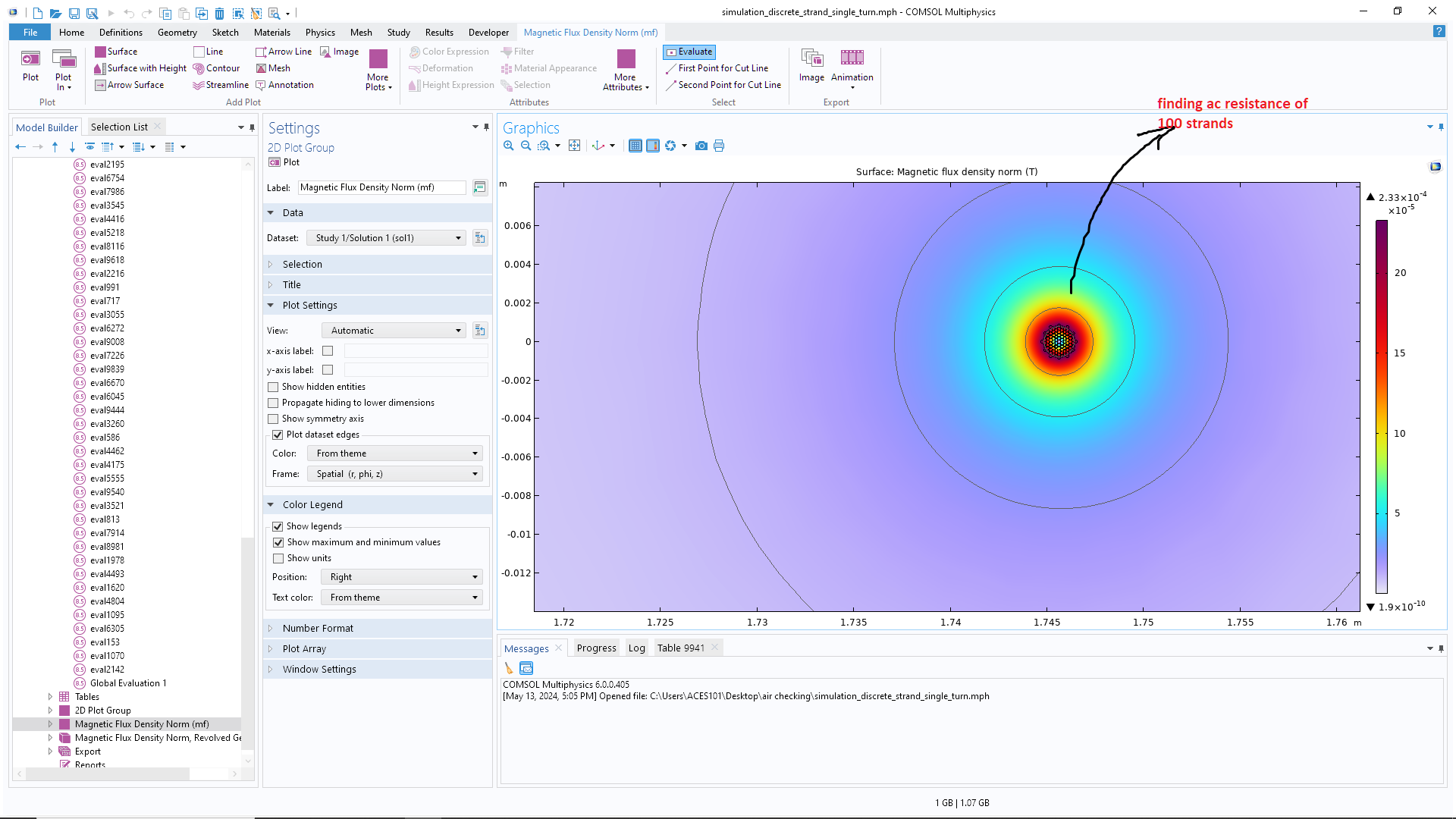Image resolution: width=1456 pixels, height=819 pixels.
Task: Click print icon in Graphics toolbar
Action: (x=719, y=146)
